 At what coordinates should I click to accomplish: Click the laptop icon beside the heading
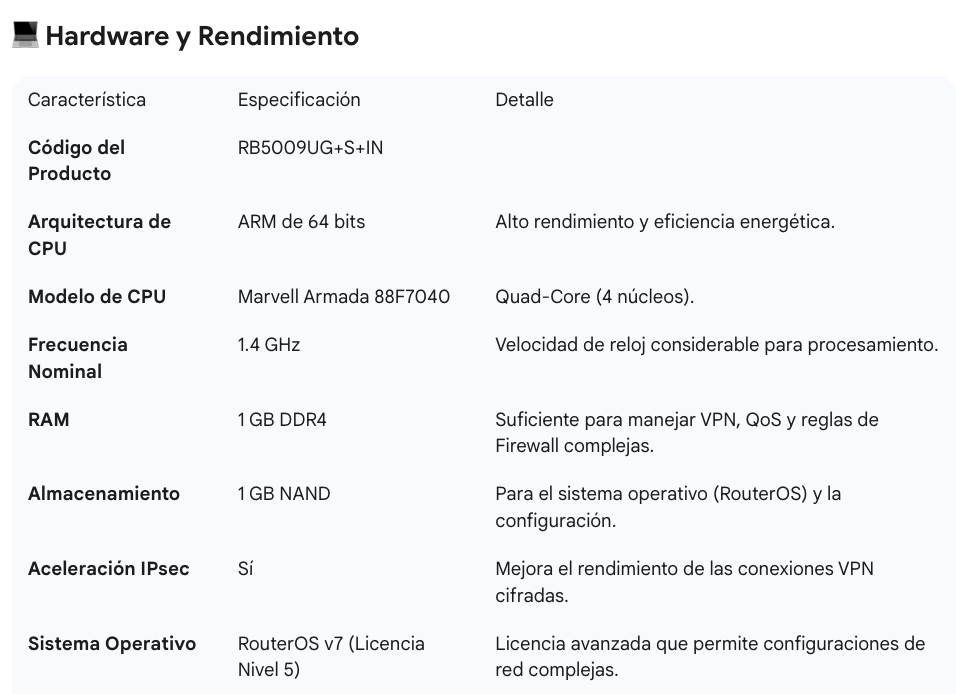point(24,35)
